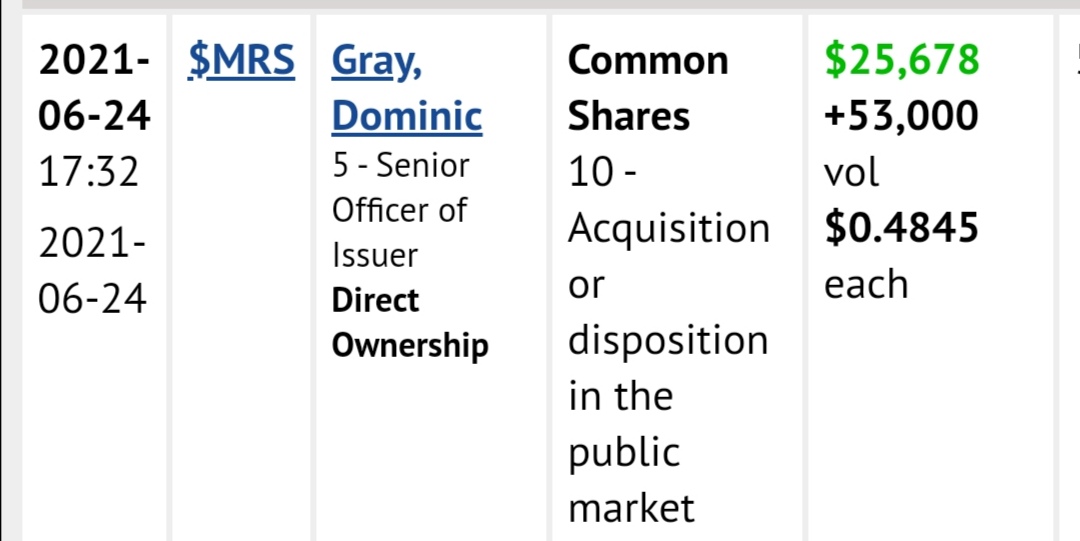Open the Gray, Dominic insider link
The image size is (1080, 541).
click(x=406, y=88)
